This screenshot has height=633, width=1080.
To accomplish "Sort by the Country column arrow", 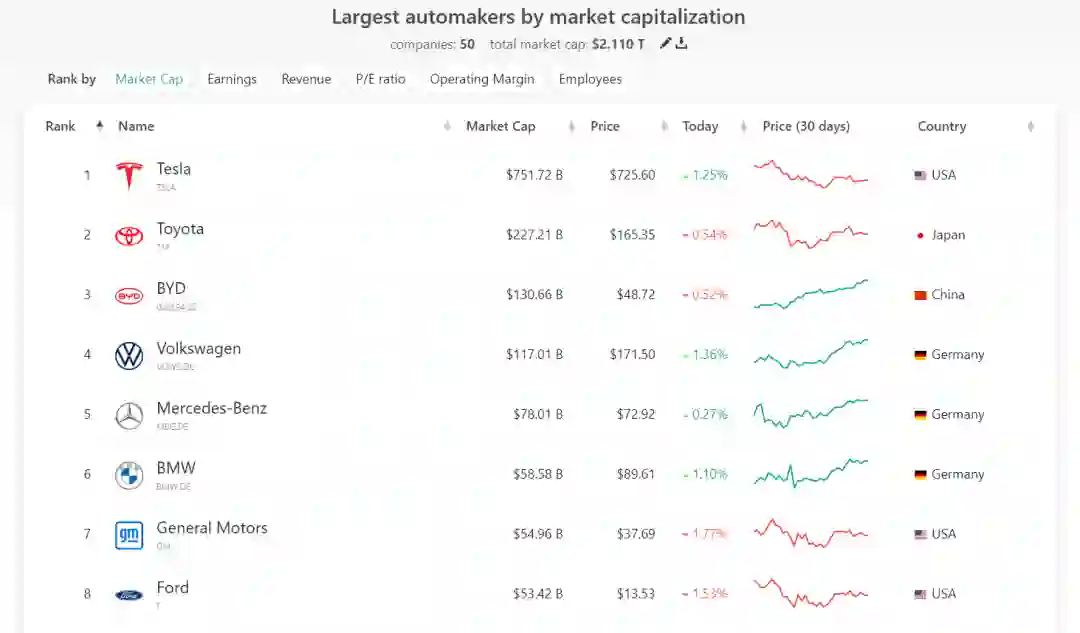I will coord(1030,127).
